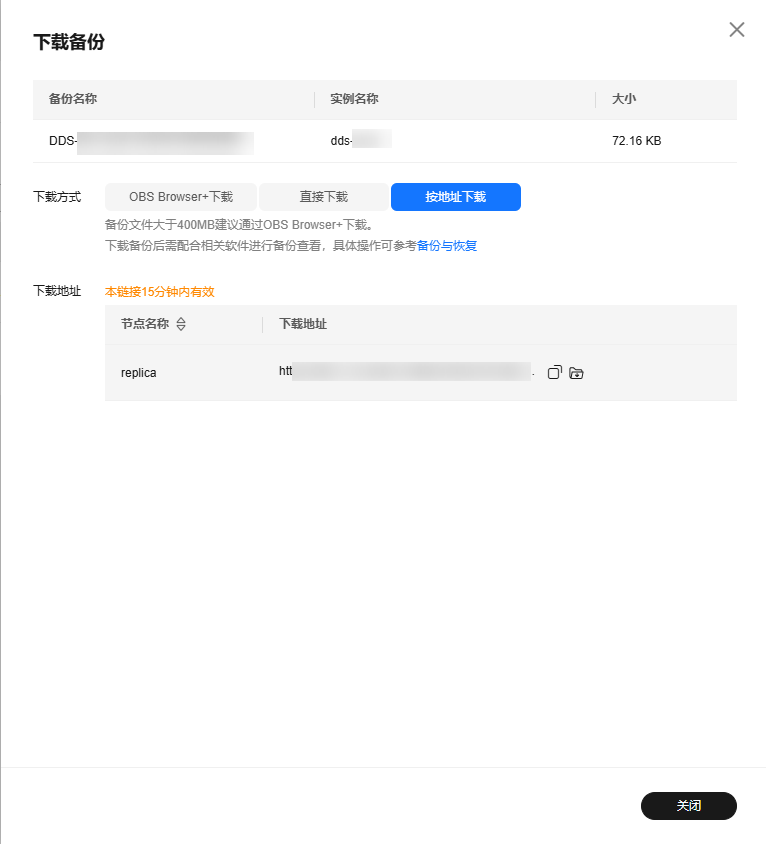The height and width of the screenshot is (844, 766).
Task: Click the 下载备份 dialog title
Action: [69, 42]
